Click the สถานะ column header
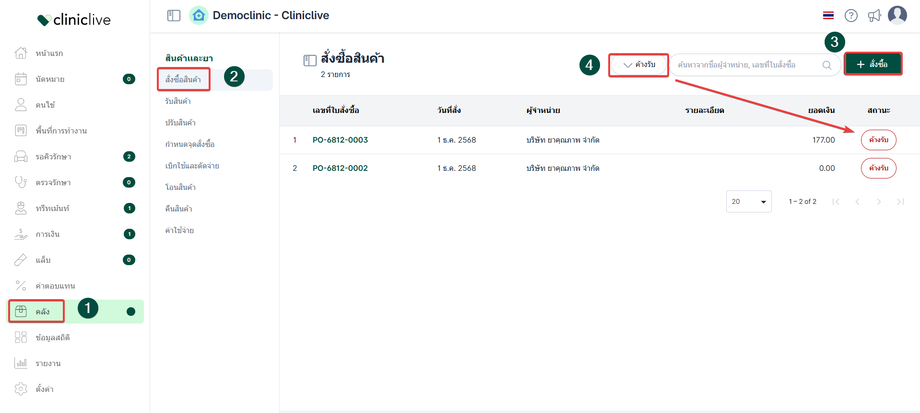Image resolution: width=920 pixels, height=413 pixels. [x=878, y=110]
